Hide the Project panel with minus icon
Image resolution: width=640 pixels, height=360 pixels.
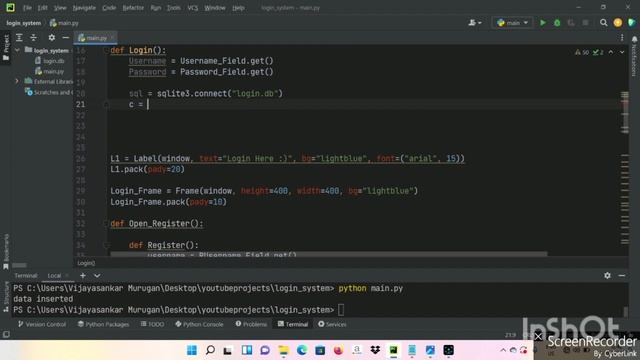tap(65, 38)
